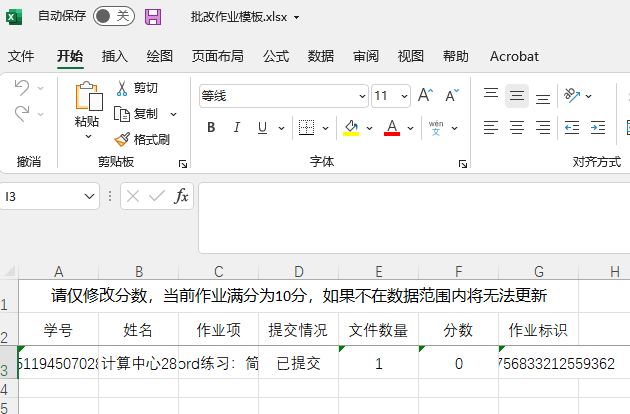Click the 剪切 cut scissors icon
Image resolution: width=630 pixels, height=414 pixels.
tap(122, 88)
